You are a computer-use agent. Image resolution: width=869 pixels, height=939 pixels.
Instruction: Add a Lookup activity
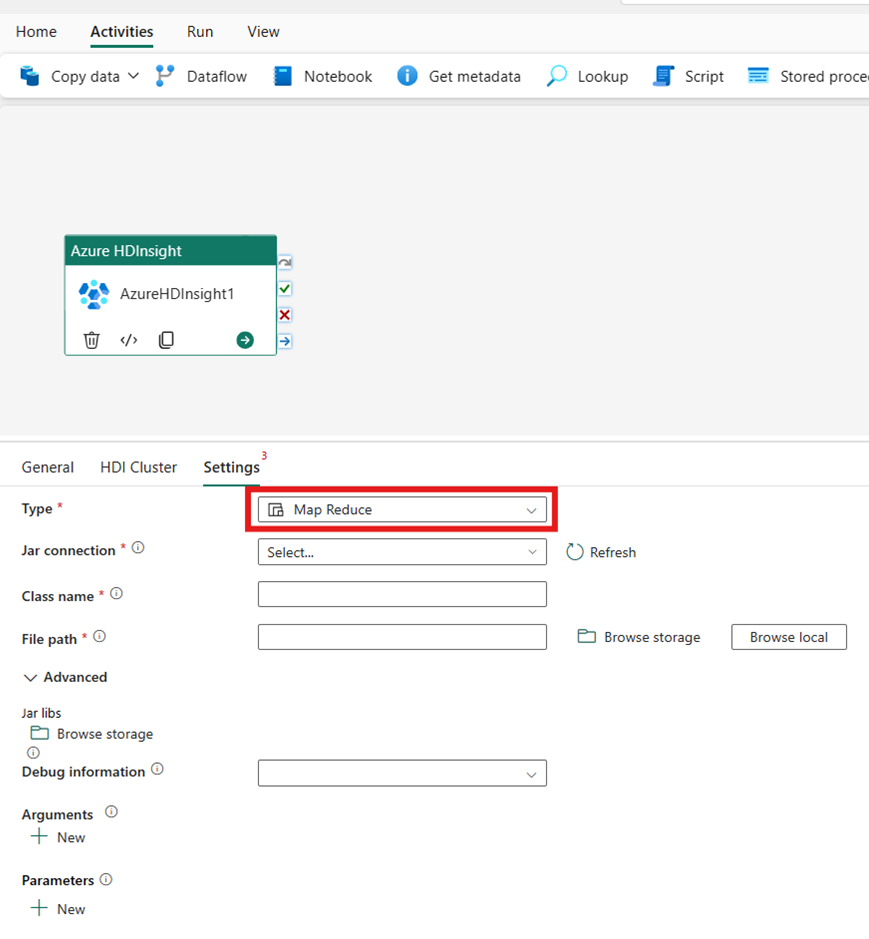[x=587, y=77]
